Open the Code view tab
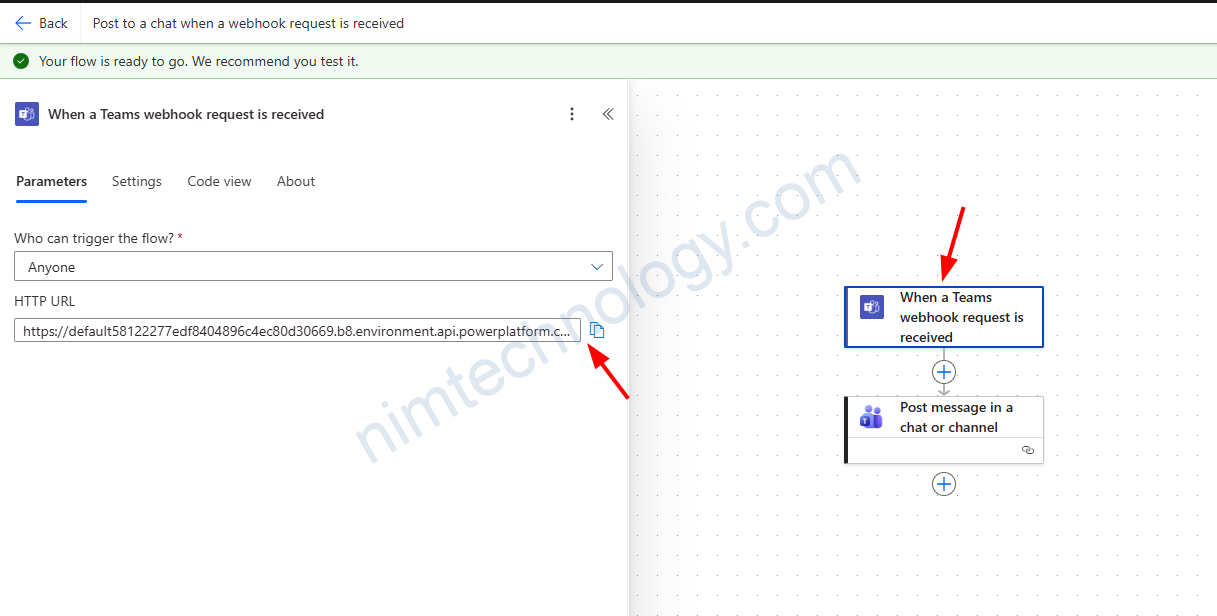Screen dimensions: 1217x616 pyautogui.click(x=219, y=181)
